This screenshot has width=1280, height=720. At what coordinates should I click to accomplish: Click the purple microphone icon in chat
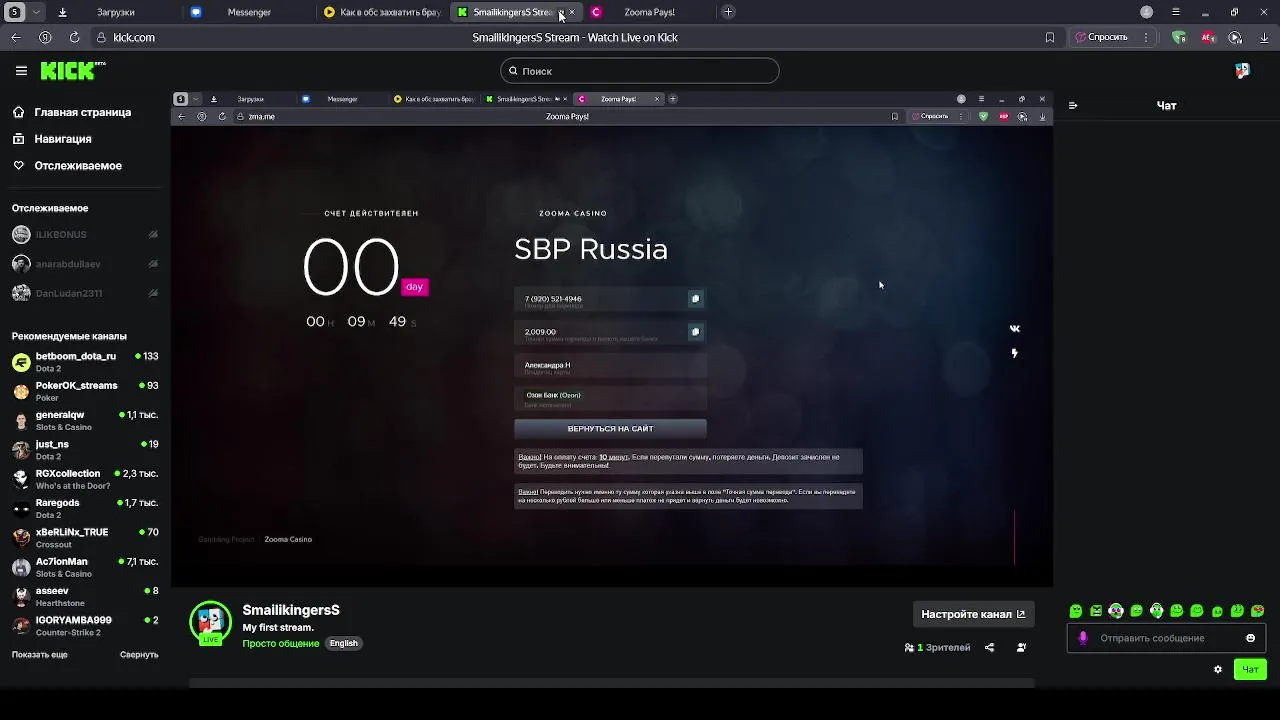click(x=1083, y=638)
